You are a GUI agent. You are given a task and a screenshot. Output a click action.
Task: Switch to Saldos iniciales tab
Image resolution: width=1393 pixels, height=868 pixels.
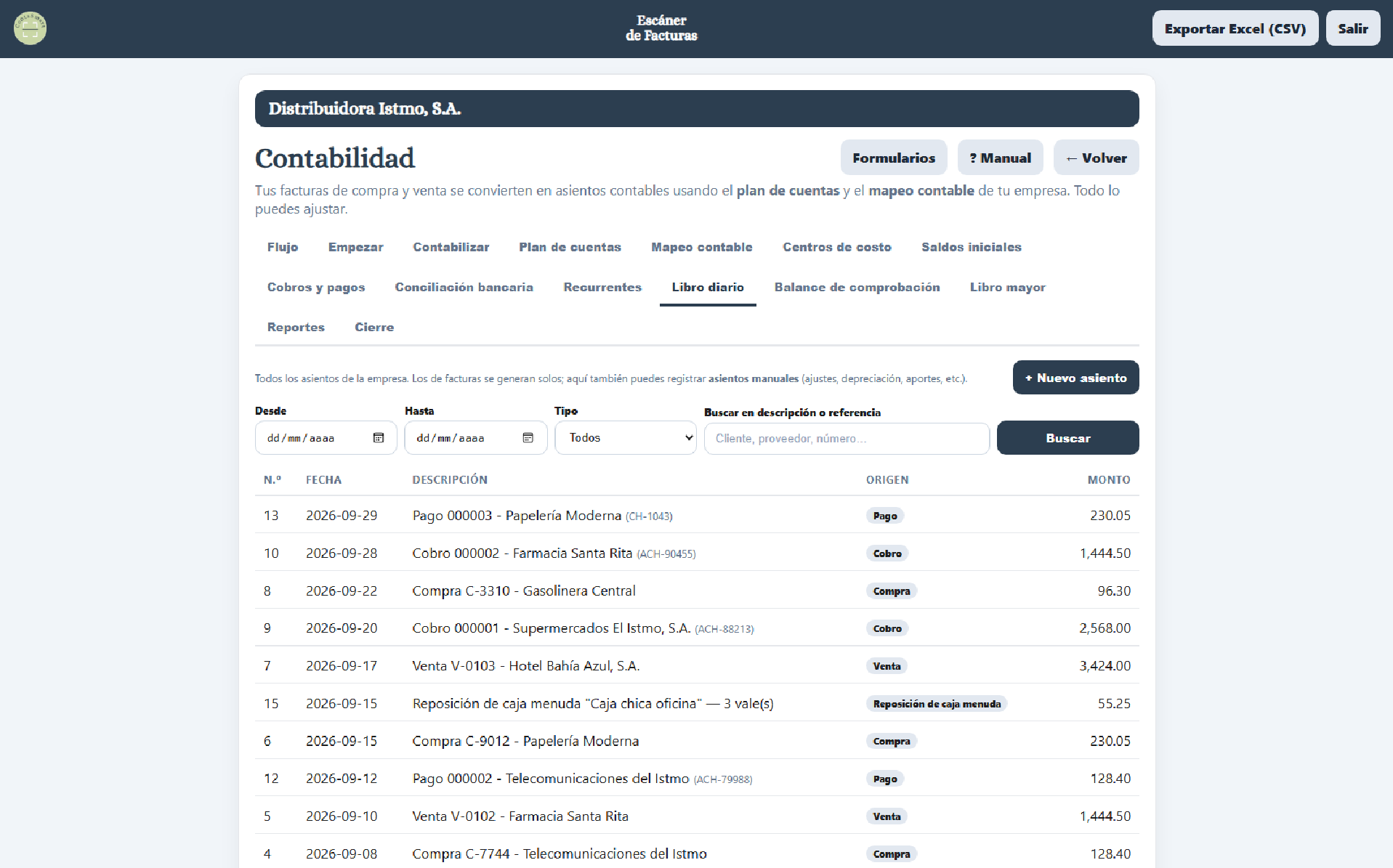coord(972,247)
